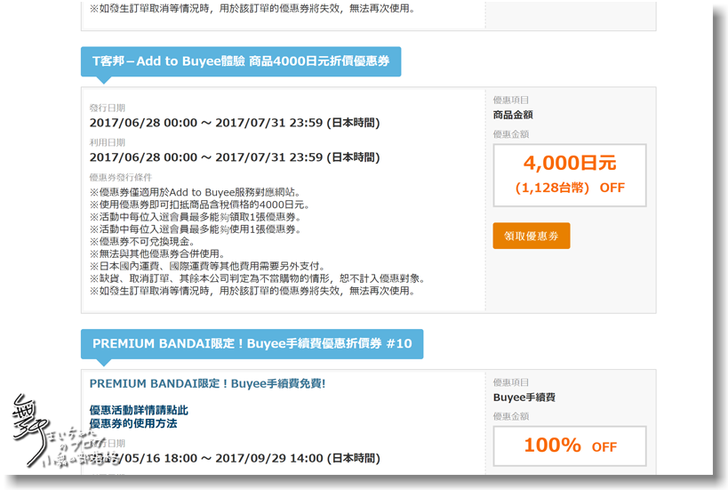The width and height of the screenshot is (728, 490).
Task: Click the first coupon's 利用日期 date range
Action: (x=234, y=158)
